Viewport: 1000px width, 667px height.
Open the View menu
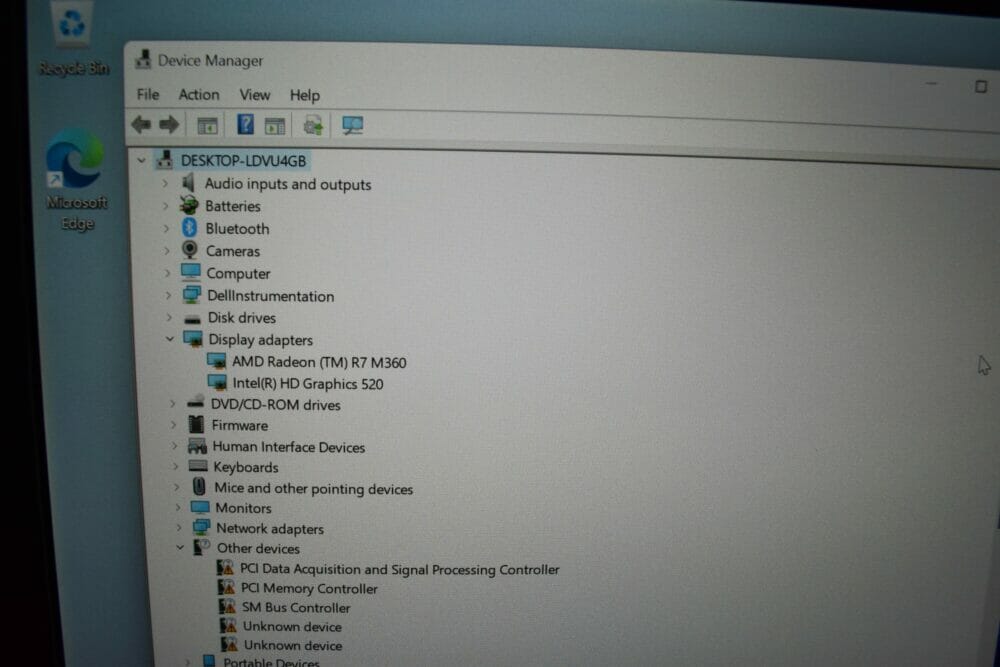point(254,95)
